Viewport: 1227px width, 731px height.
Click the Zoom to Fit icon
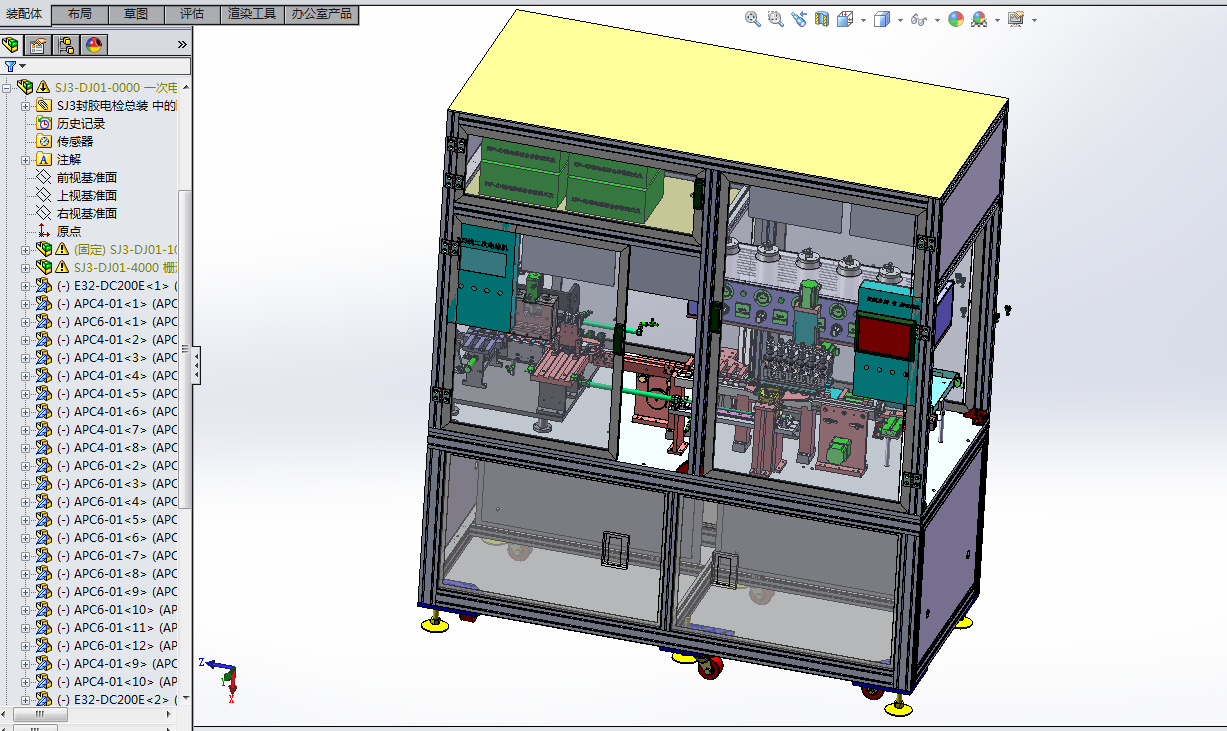pos(753,19)
